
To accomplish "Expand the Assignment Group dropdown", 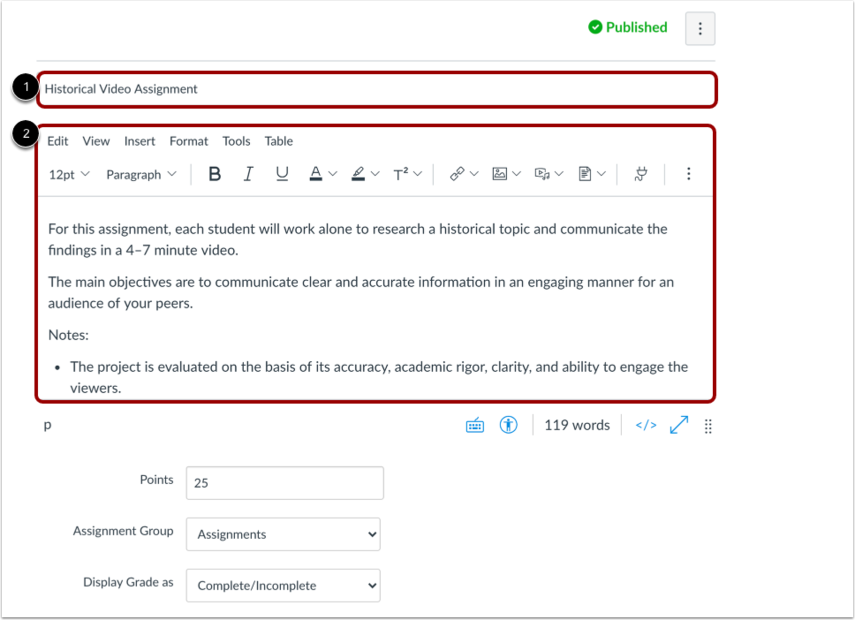I will pyautogui.click(x=284, y=534).
